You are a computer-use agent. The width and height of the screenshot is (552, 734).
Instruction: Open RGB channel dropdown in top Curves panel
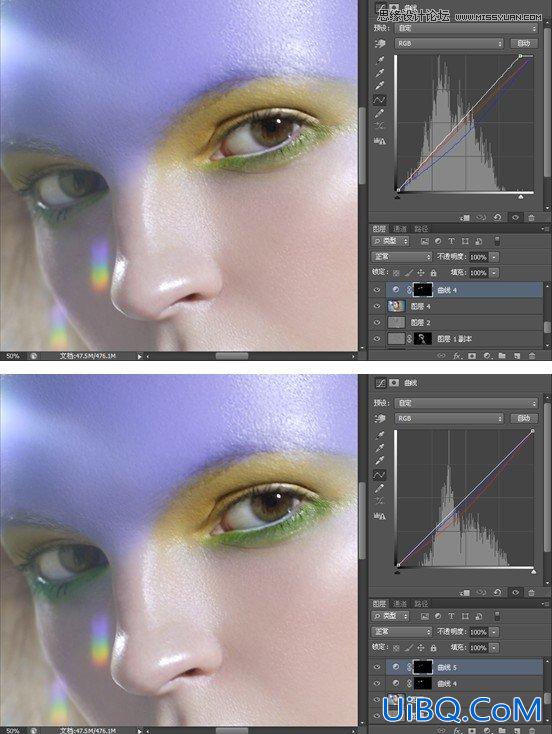pyautogui.click(x=449, y=44)
